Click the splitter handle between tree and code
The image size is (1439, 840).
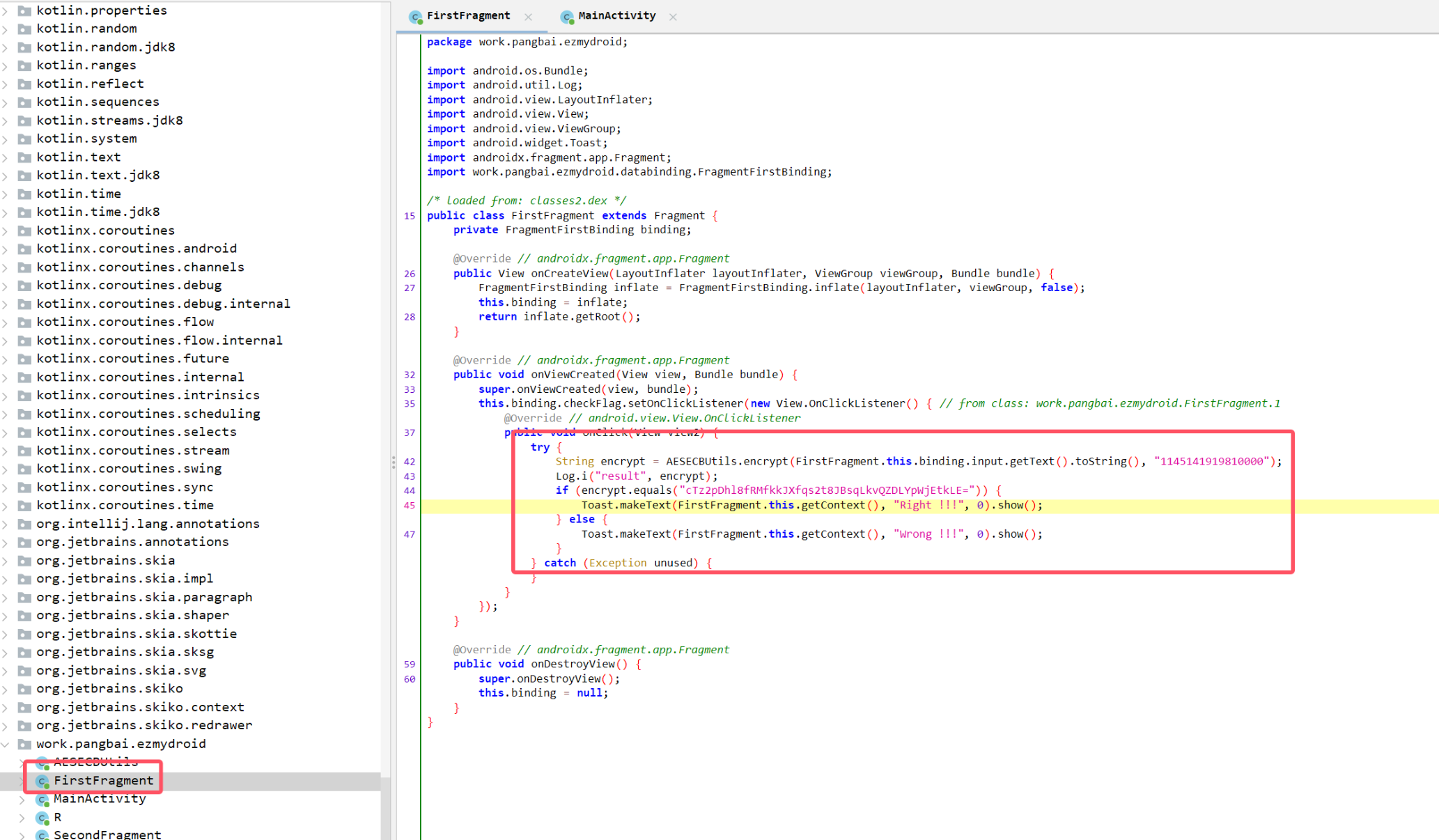point(393,462)
